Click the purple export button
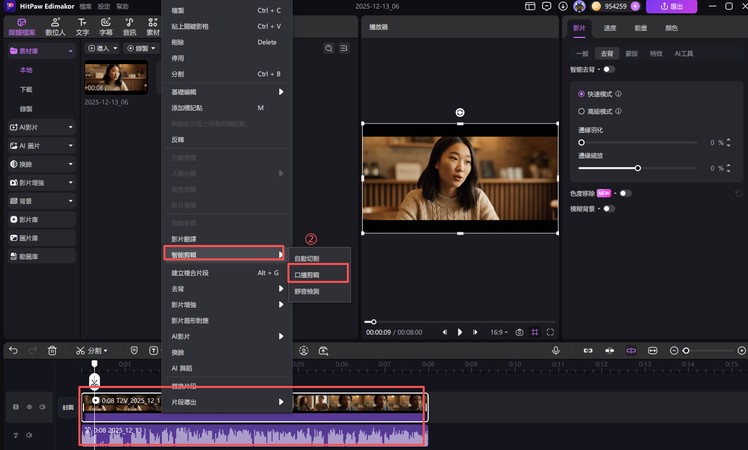748x450 pixels. [x=671, y=7]
